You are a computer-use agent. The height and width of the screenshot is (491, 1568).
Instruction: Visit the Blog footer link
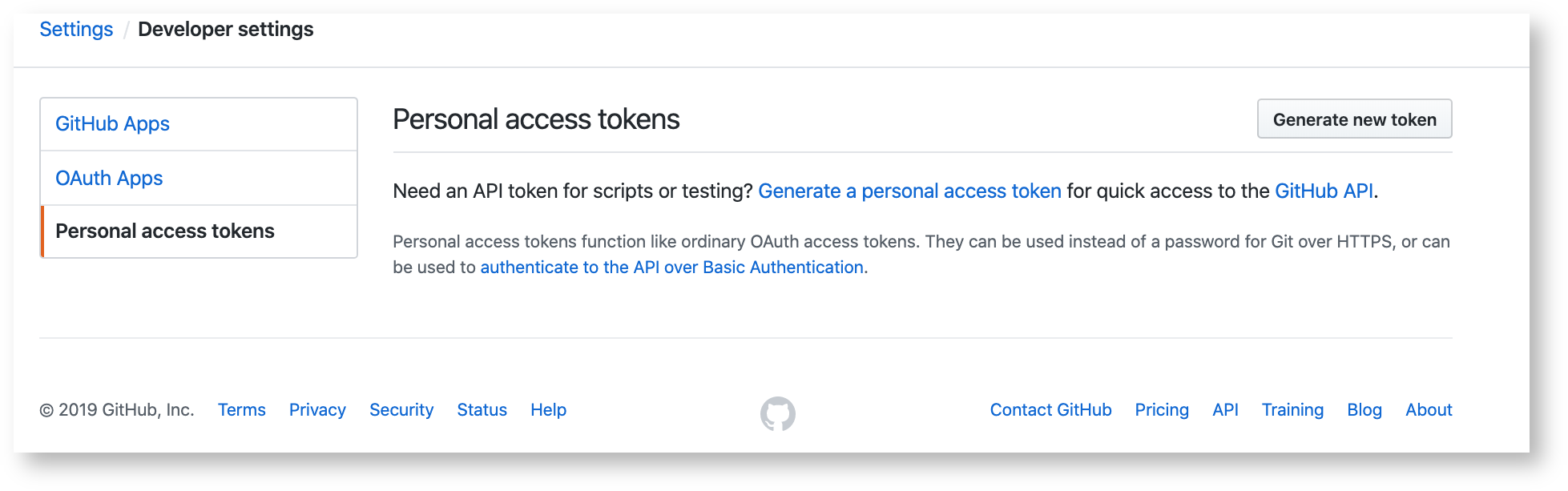coord(1364,410)
